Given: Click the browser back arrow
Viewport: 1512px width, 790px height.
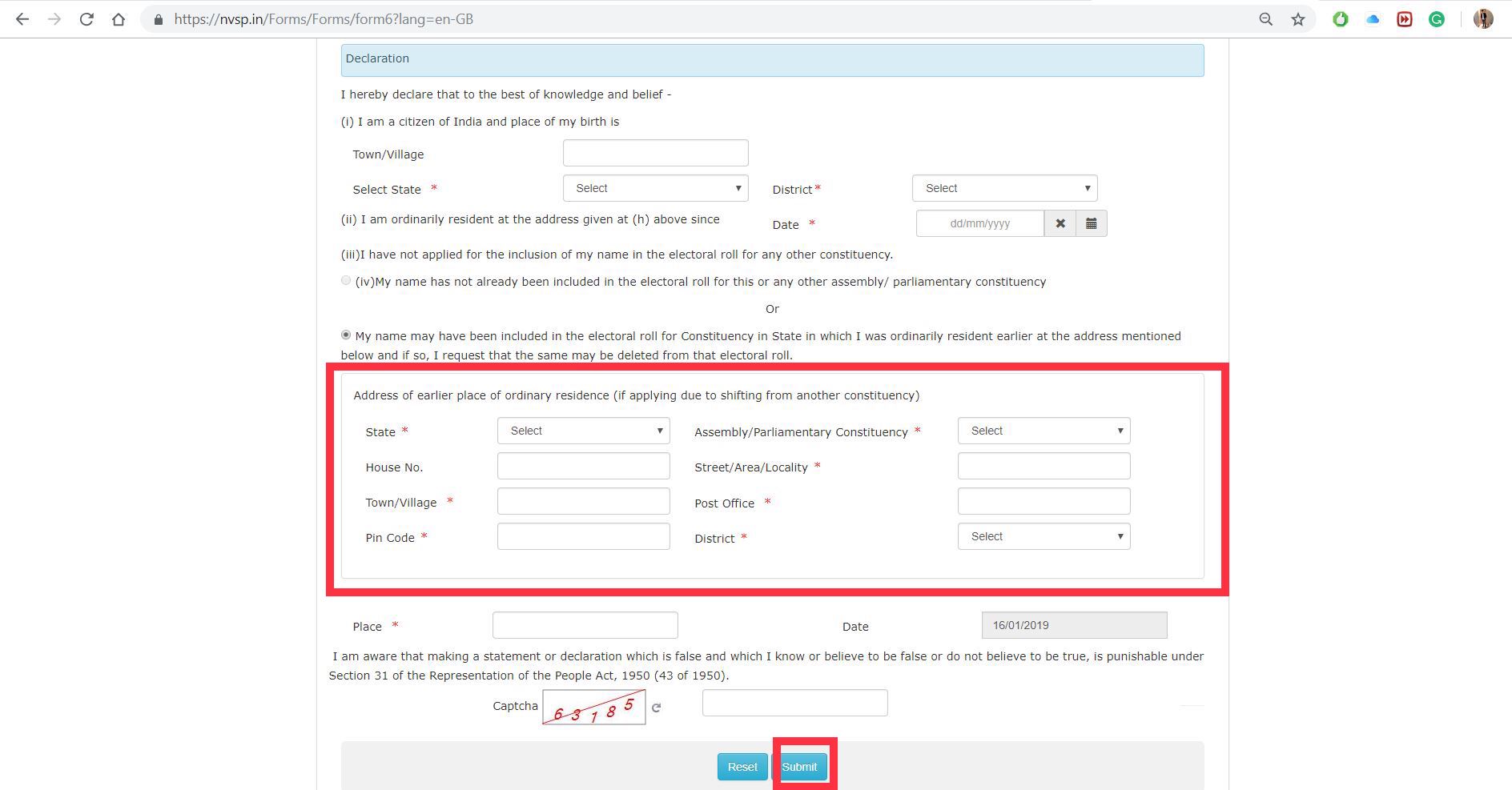Looking at the screenshot, I should 22,19.
